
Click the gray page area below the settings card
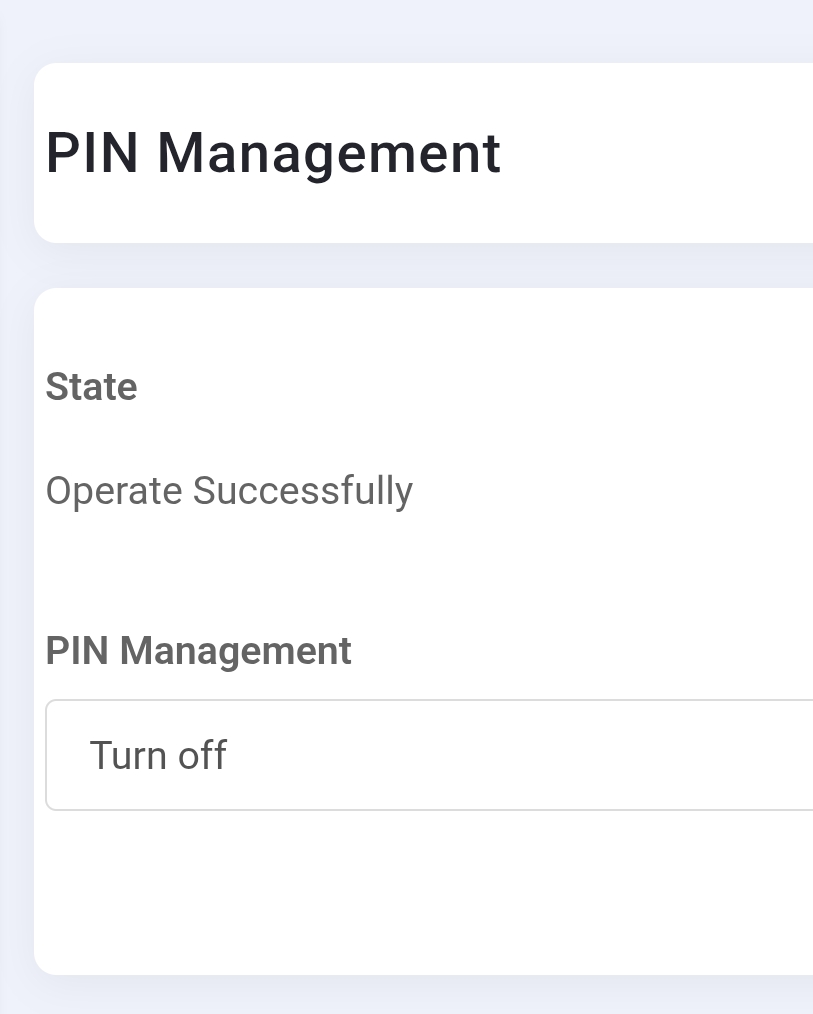pyautogui.click(x=400, y=995)
